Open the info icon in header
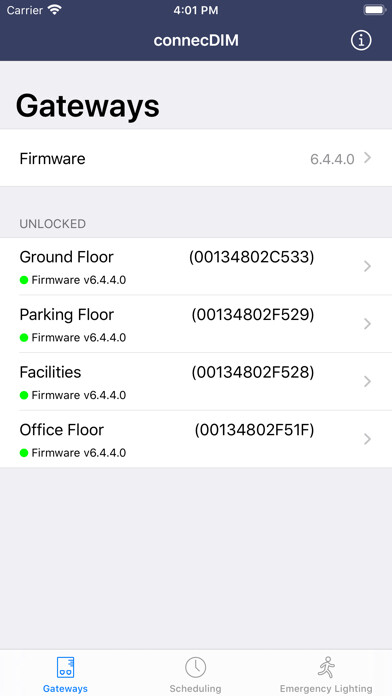The image size is (392, 696). pos(361,40)
